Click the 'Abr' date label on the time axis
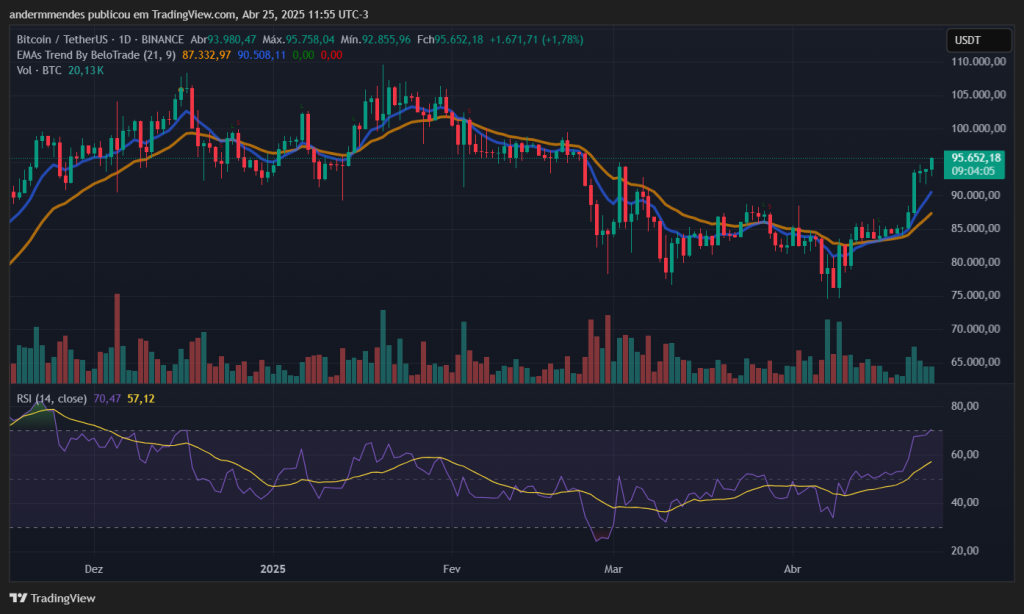Viewport: 1024px width, 614px height. point(792,569)
